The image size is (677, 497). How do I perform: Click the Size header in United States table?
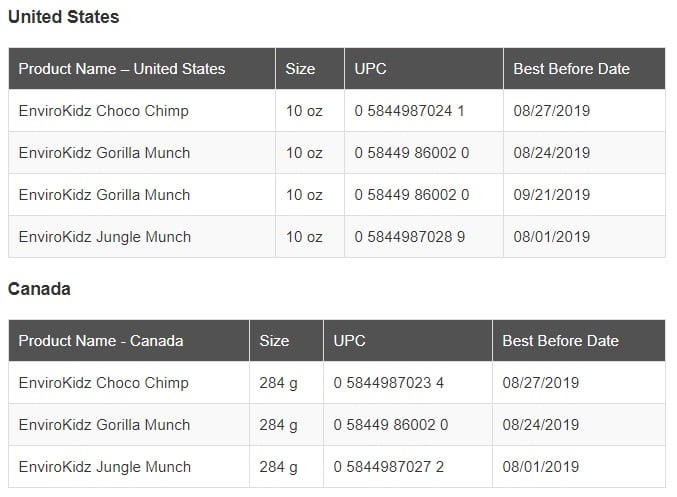tap(300, 69)
